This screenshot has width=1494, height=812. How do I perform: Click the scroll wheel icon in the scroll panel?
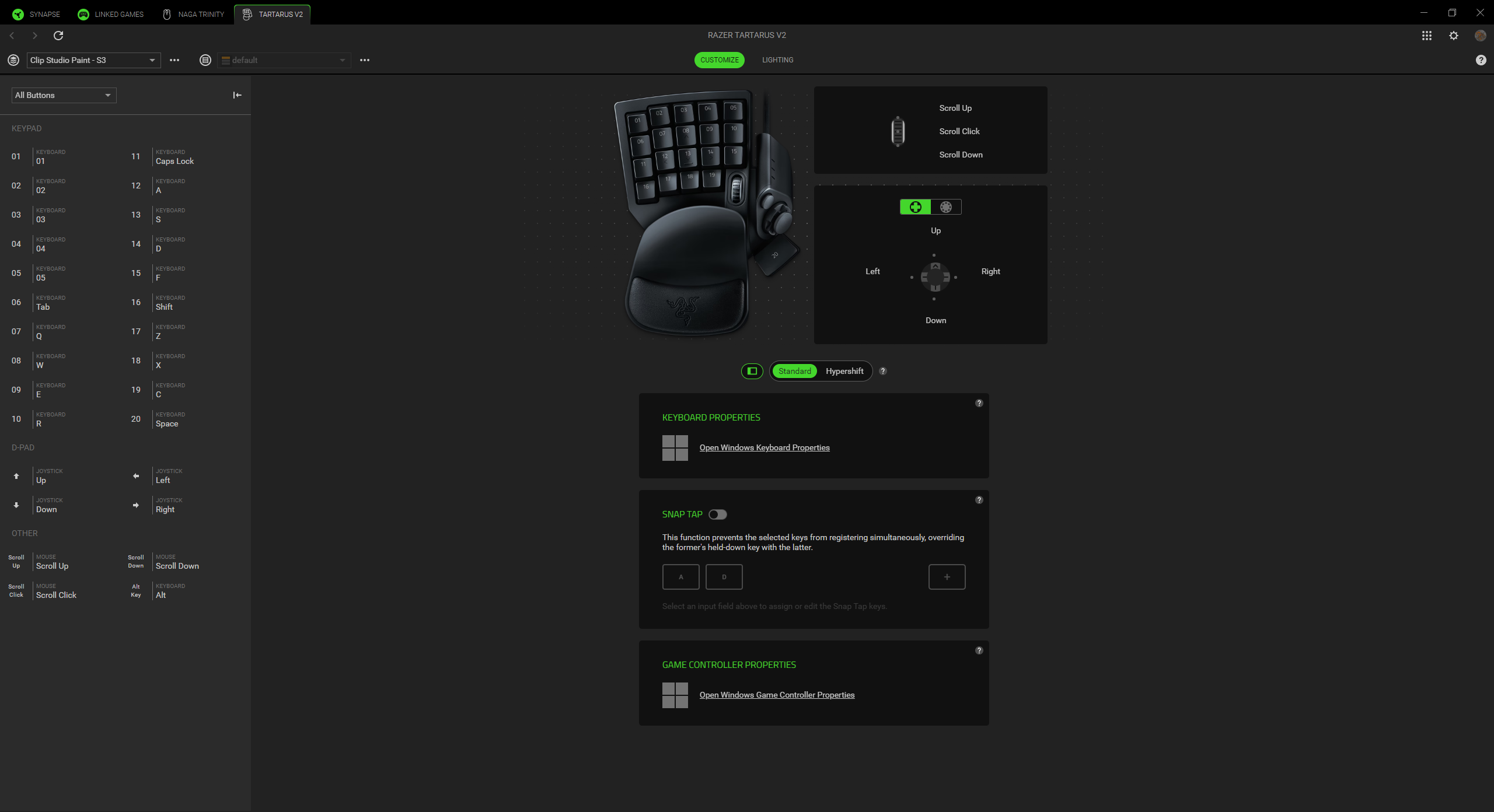[898, 131]
